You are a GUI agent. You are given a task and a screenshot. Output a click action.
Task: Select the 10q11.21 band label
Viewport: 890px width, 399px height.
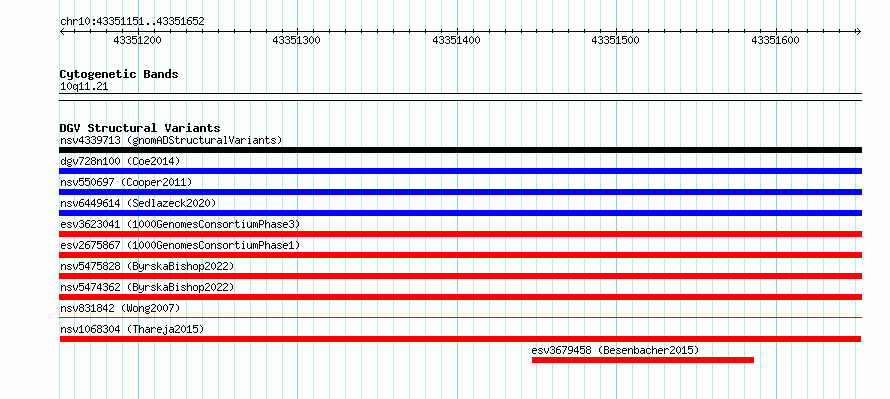(84, 87)
